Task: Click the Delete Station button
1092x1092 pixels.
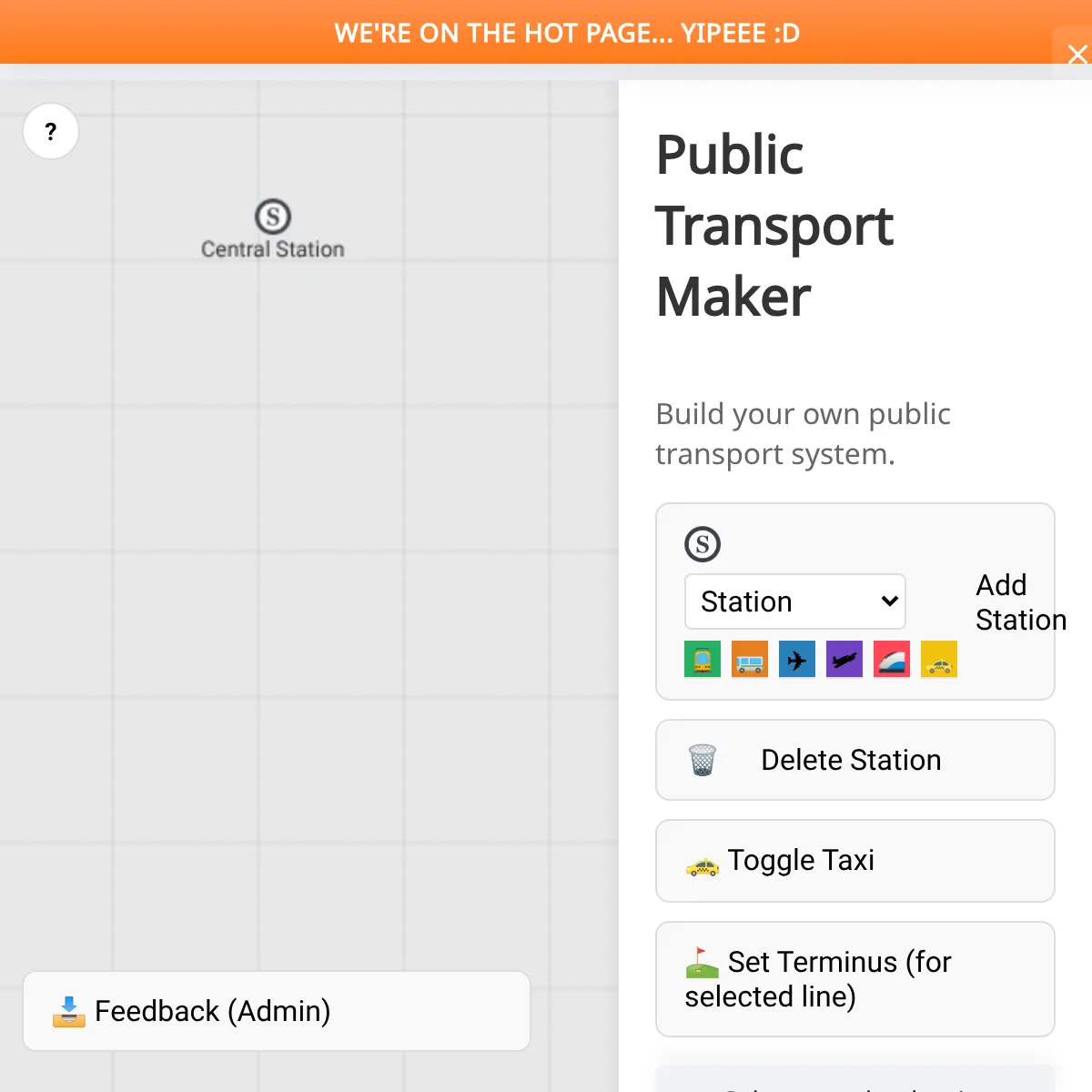Action: (x=854, y=760)
